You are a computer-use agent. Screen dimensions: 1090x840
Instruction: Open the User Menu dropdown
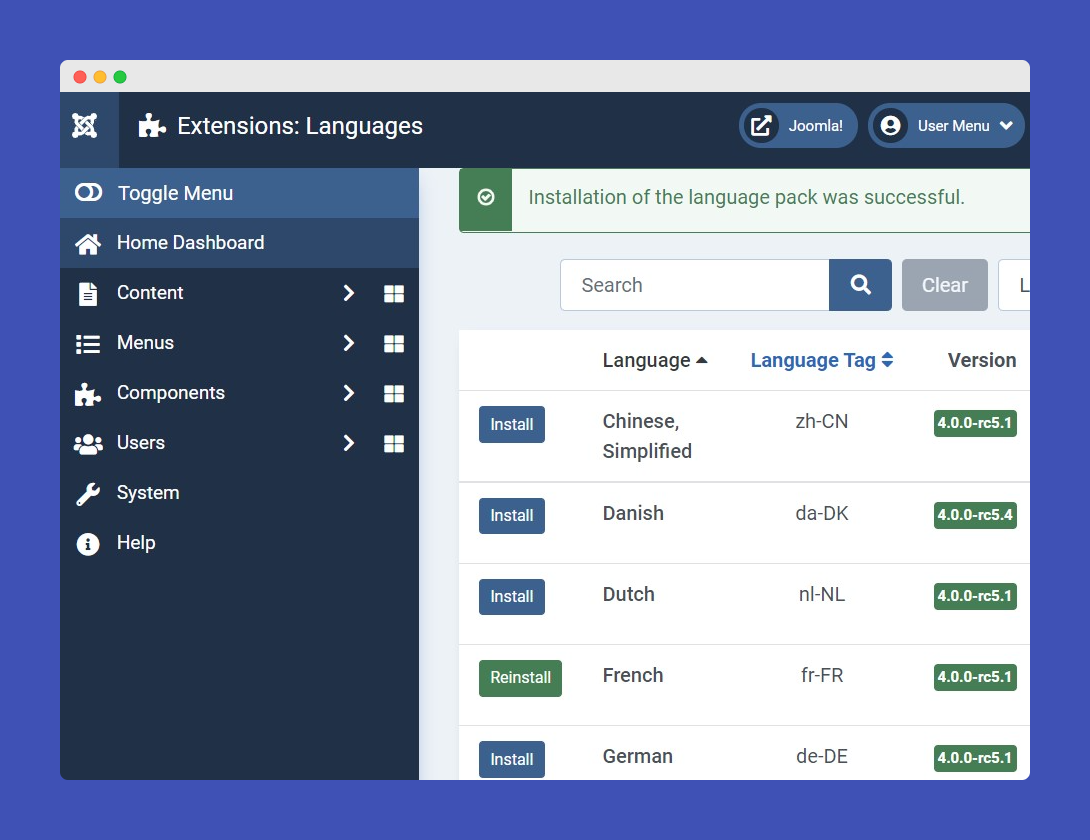click(x=946, y=126)
